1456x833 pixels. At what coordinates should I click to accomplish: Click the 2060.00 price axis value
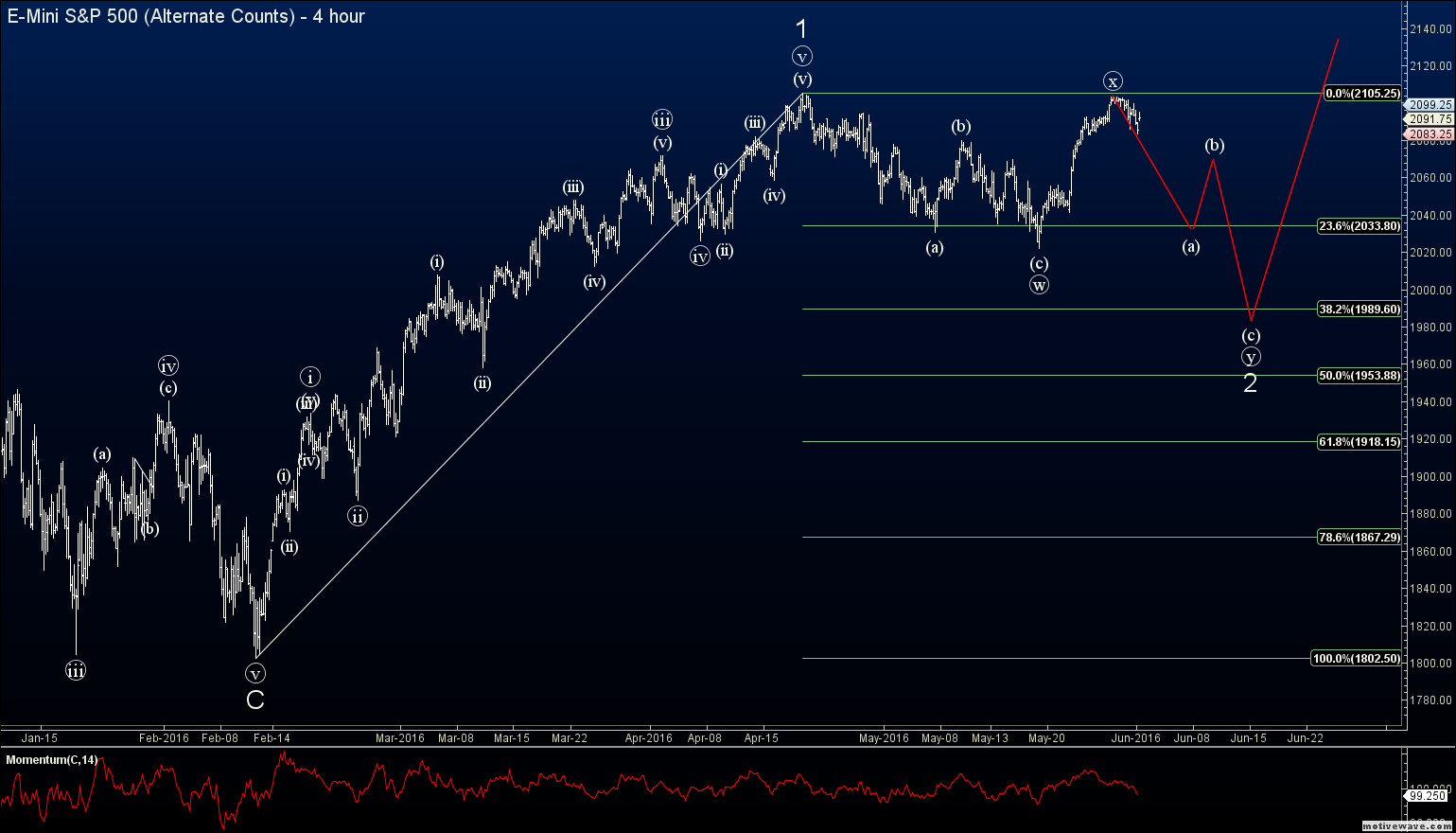tap(1430, 178)
